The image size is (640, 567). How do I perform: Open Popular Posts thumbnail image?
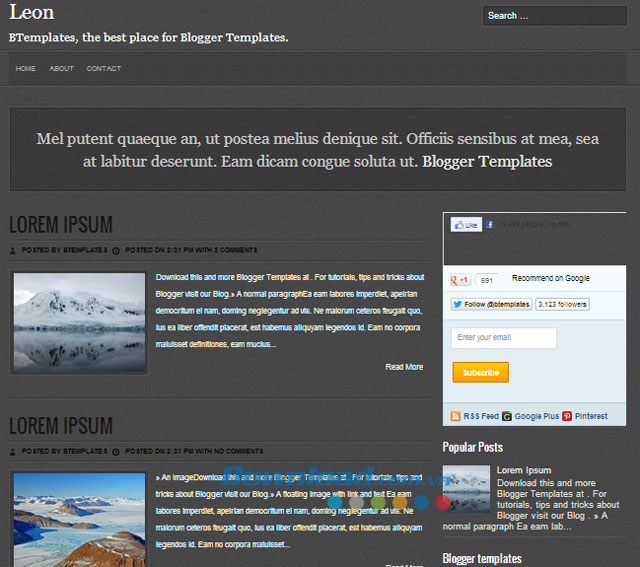[x=467, y=489]
